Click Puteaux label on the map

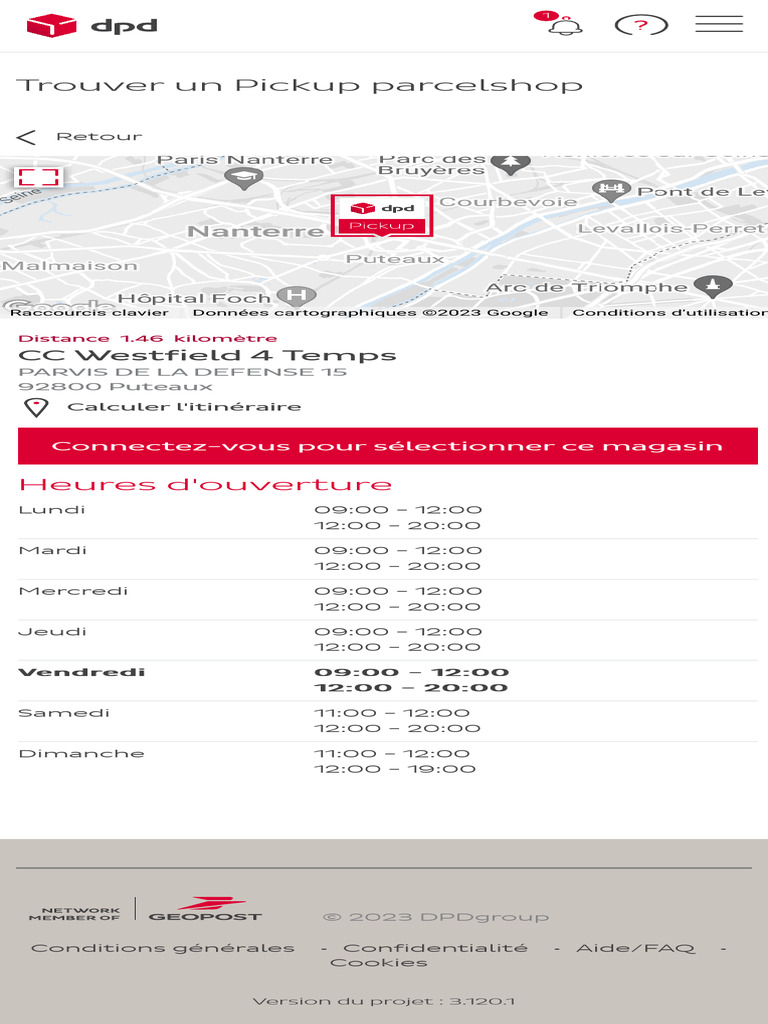coord(394,259)
